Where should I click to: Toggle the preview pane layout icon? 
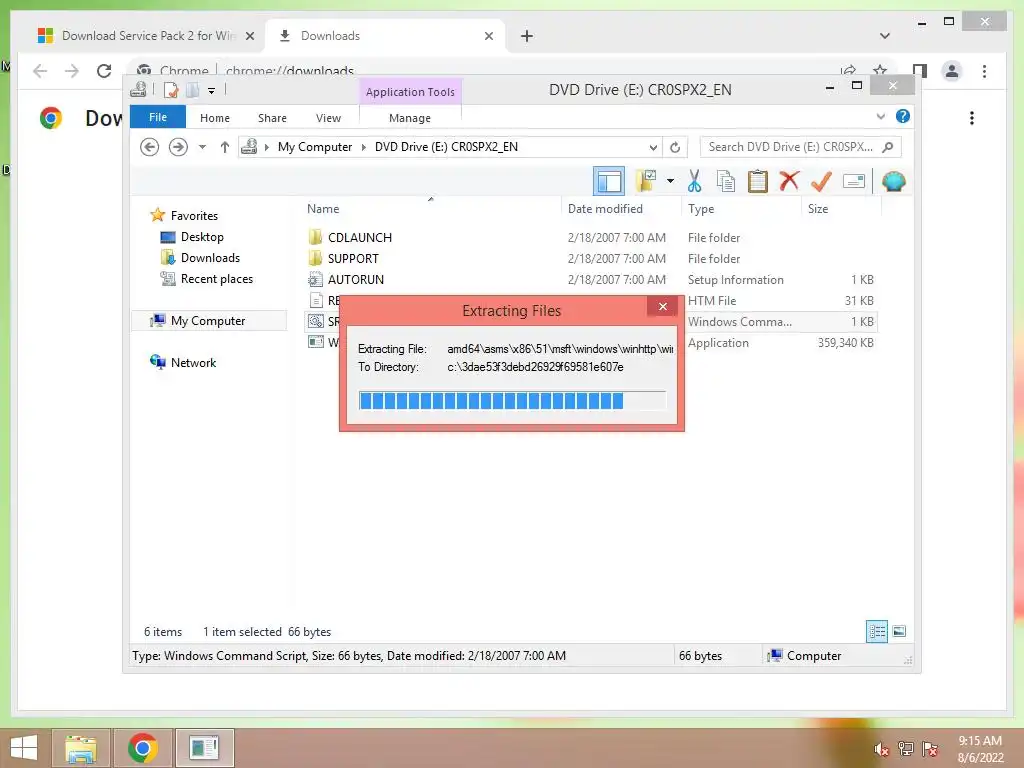609,181
